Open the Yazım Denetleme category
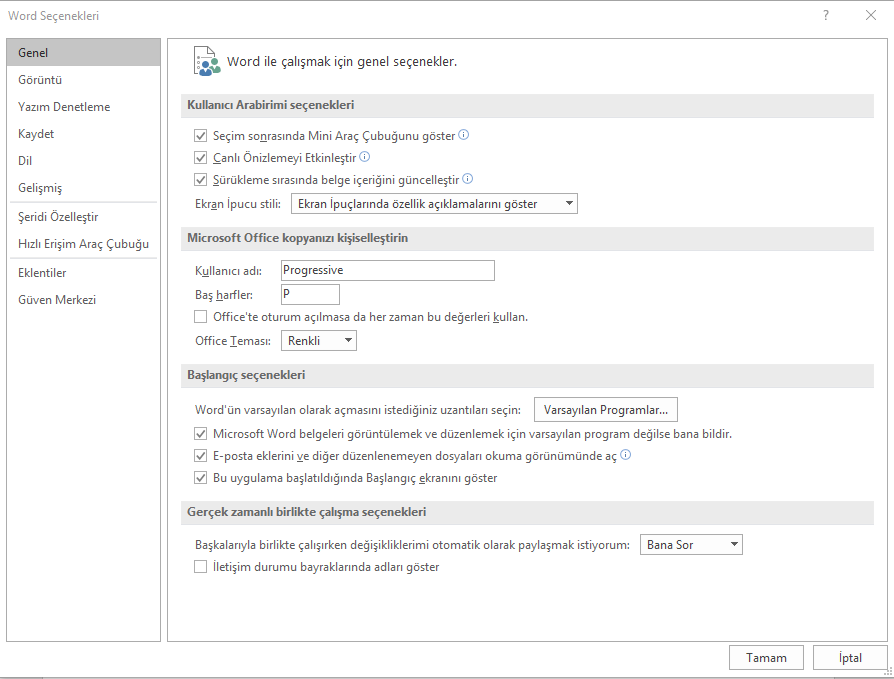Screen dimensions: 894x679 64,107
